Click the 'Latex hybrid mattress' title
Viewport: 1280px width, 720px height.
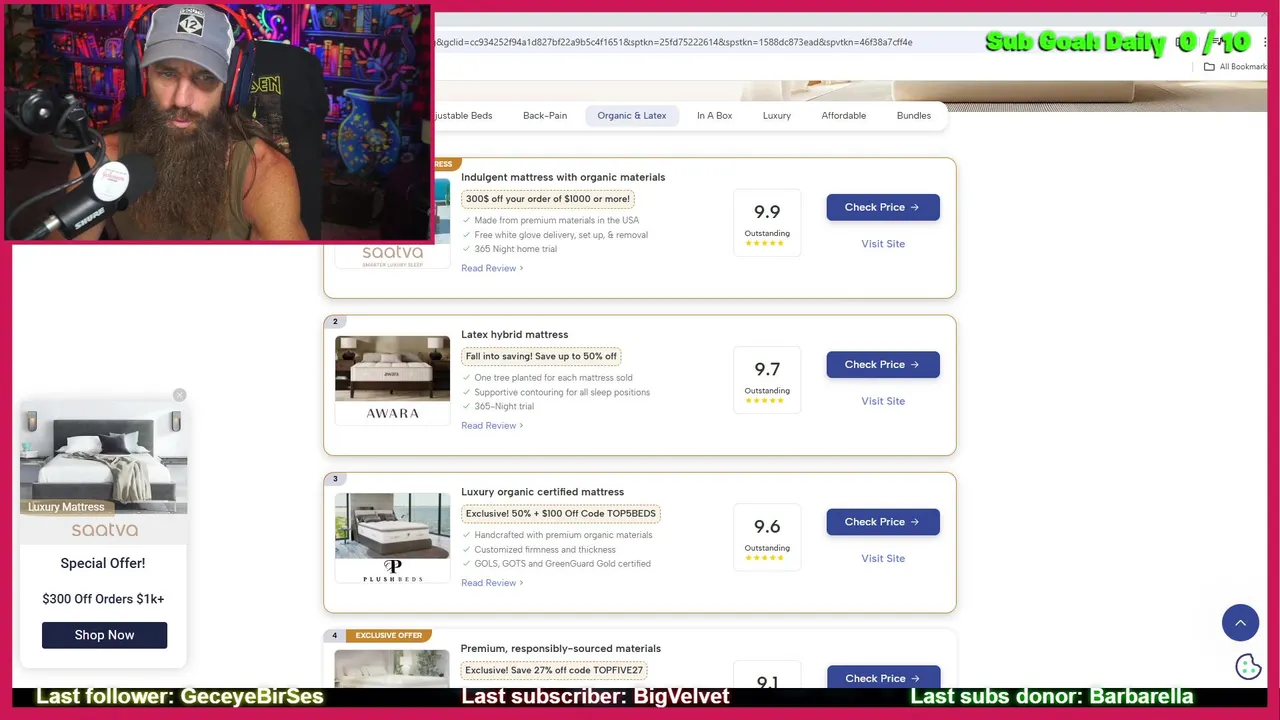point(514,334)
